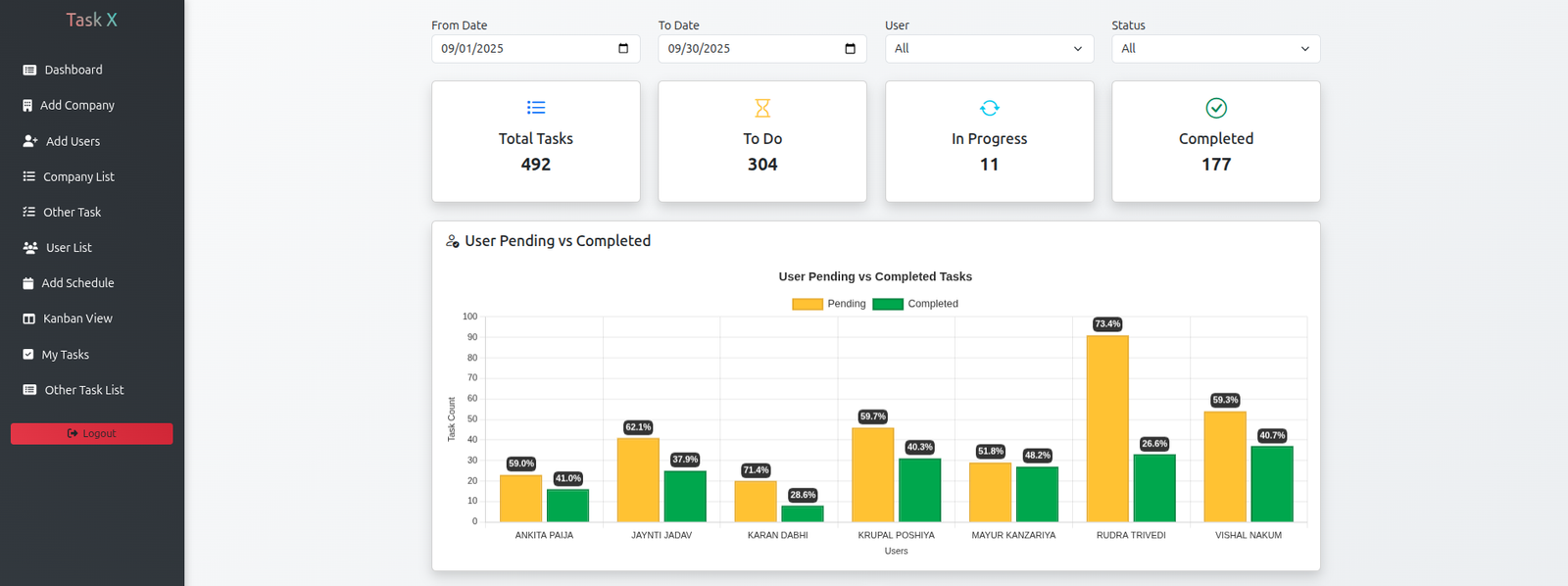Click the Add Schedule calendar icon
Viewport: 1568px width, 586px height.
[x=28, y=283]
